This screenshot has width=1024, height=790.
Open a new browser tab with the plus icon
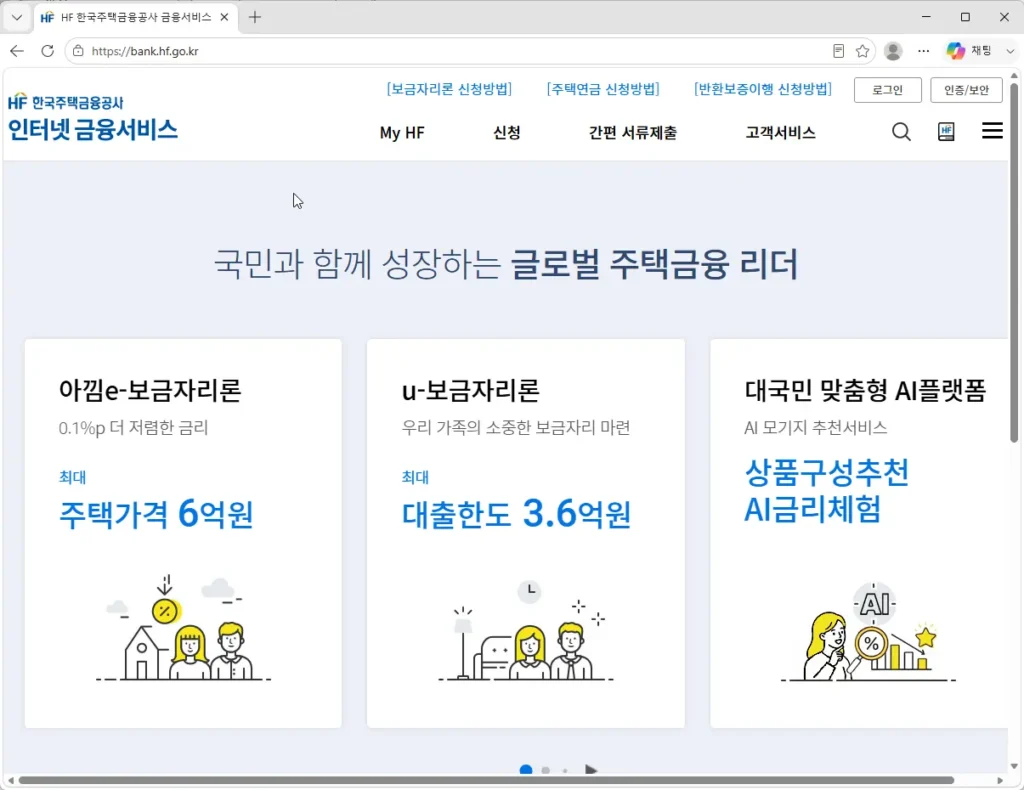pos(255,18)
